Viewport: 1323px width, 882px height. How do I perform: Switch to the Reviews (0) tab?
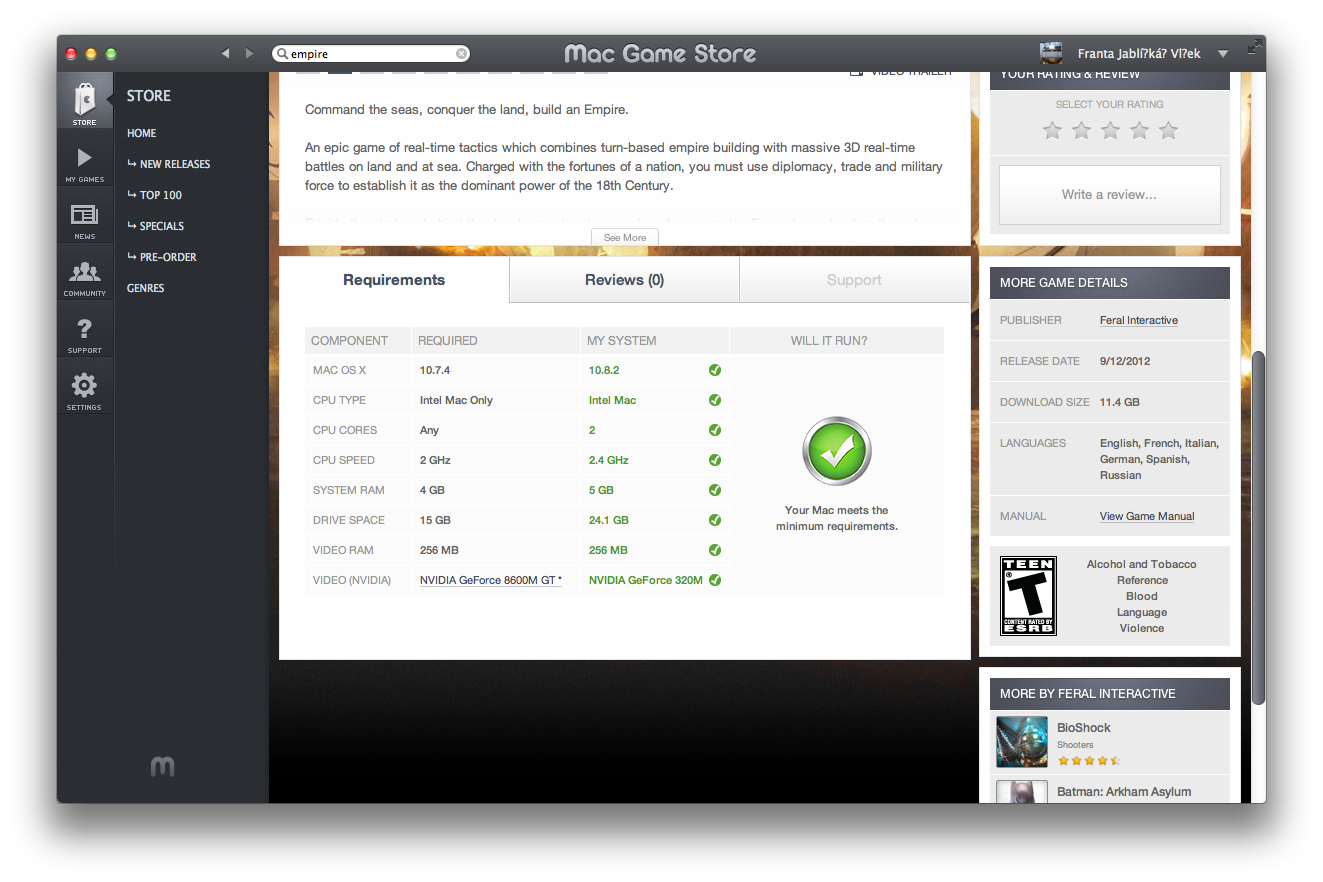coord(624,280)
